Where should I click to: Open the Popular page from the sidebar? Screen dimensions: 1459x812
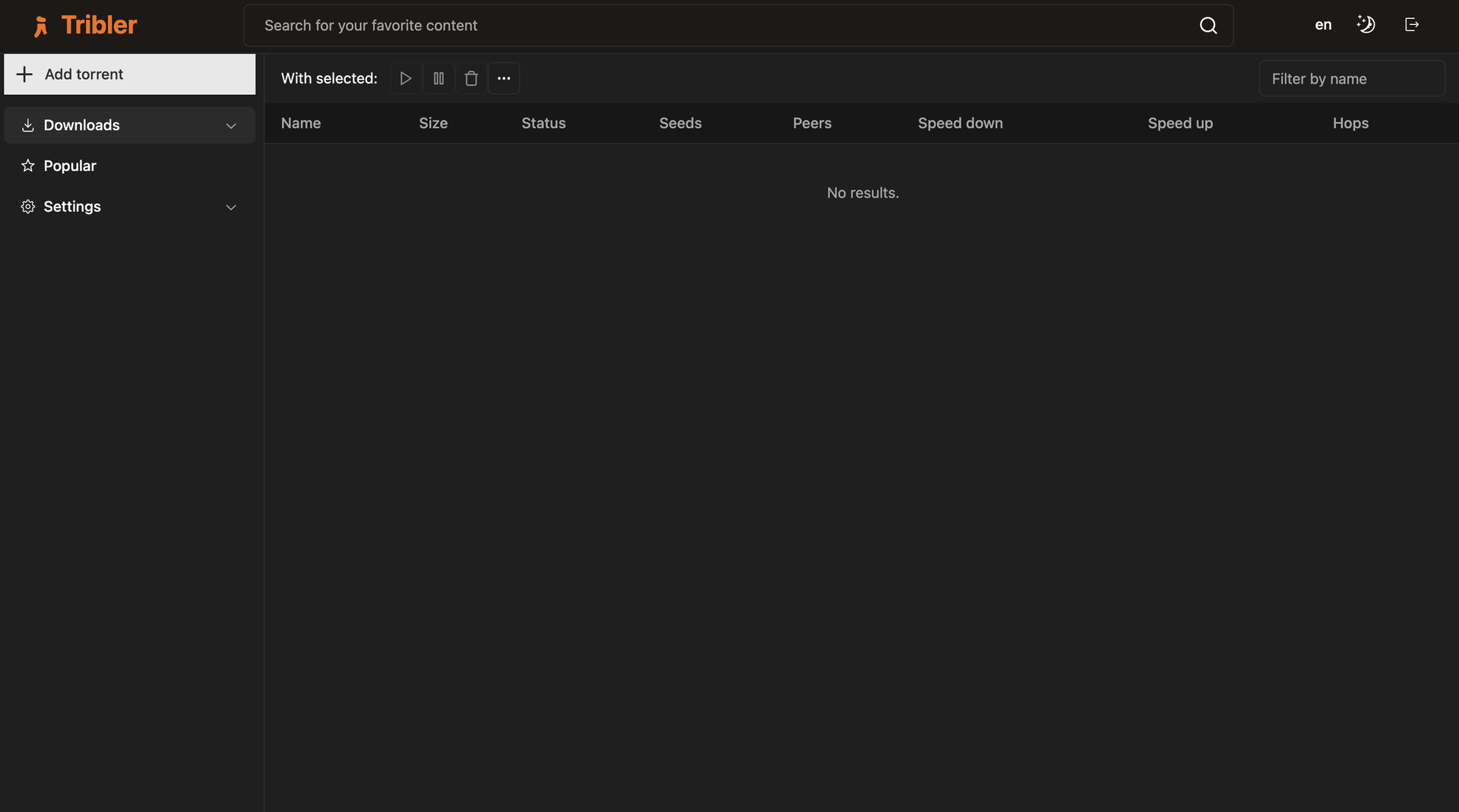coord(70,166)
